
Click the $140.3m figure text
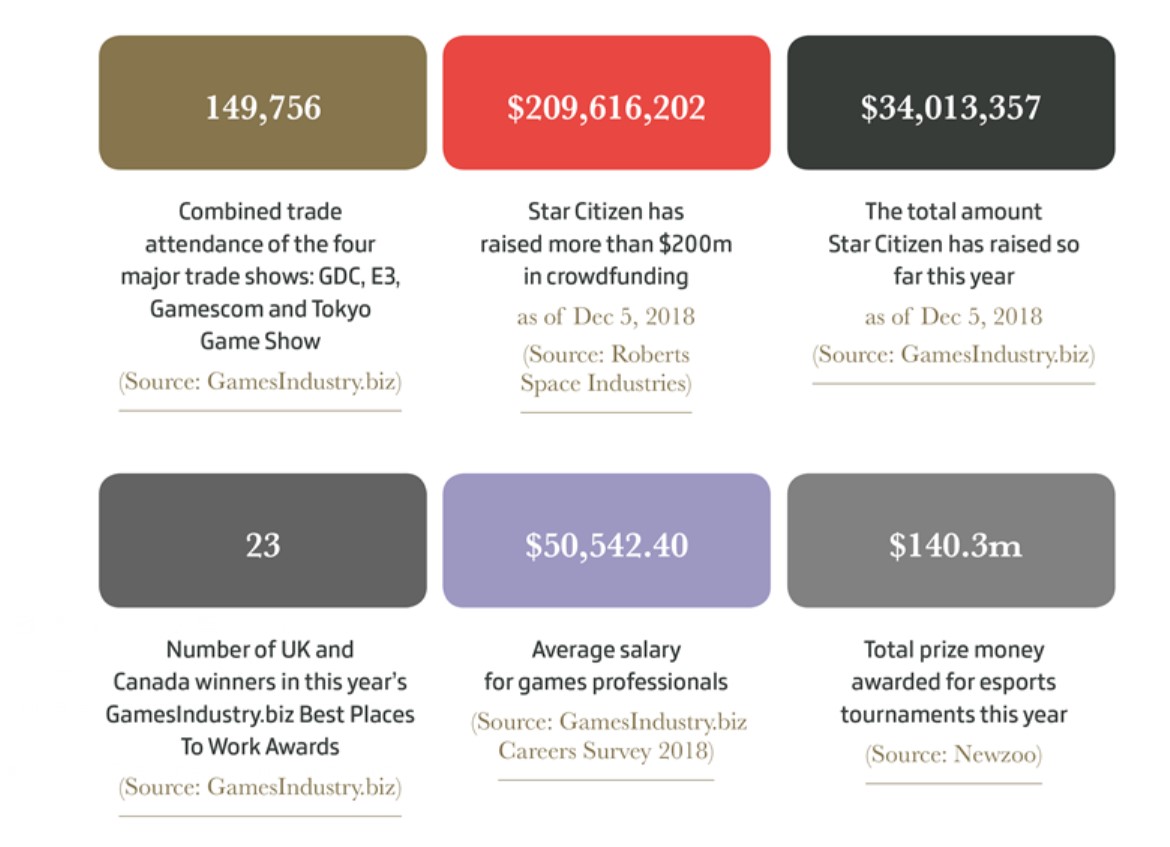click(x=954, y=546)
